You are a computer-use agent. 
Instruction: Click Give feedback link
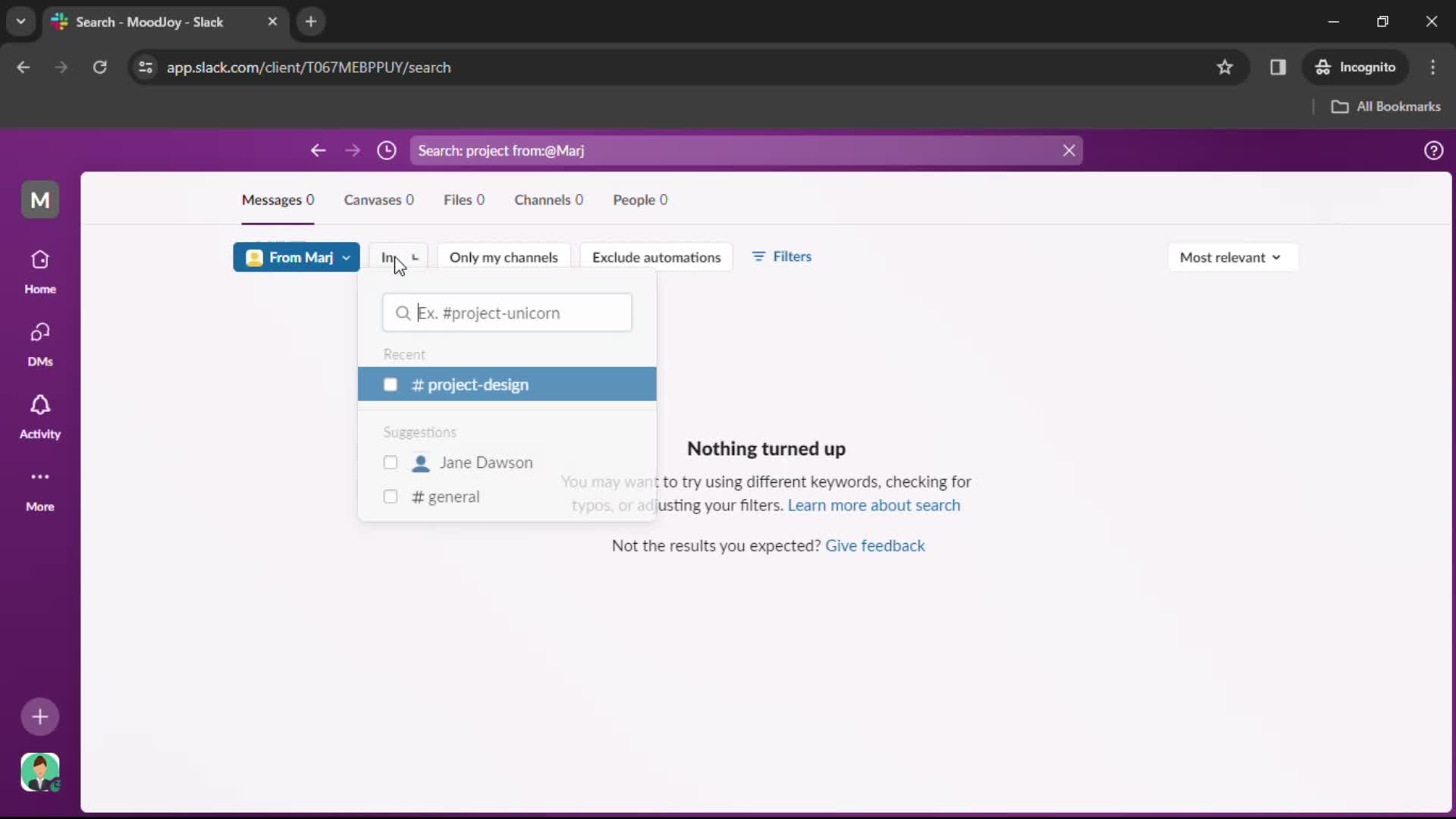tap(875, 545)
